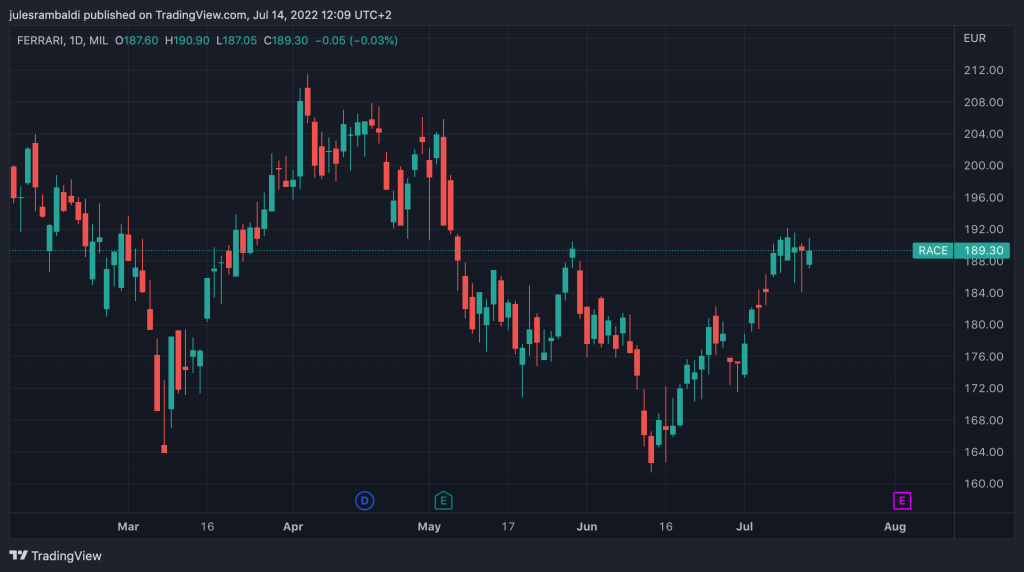Click the purple upcoming earnings E marker
Viewport: 1024px width, 572px height.
[x=902, y=501]
